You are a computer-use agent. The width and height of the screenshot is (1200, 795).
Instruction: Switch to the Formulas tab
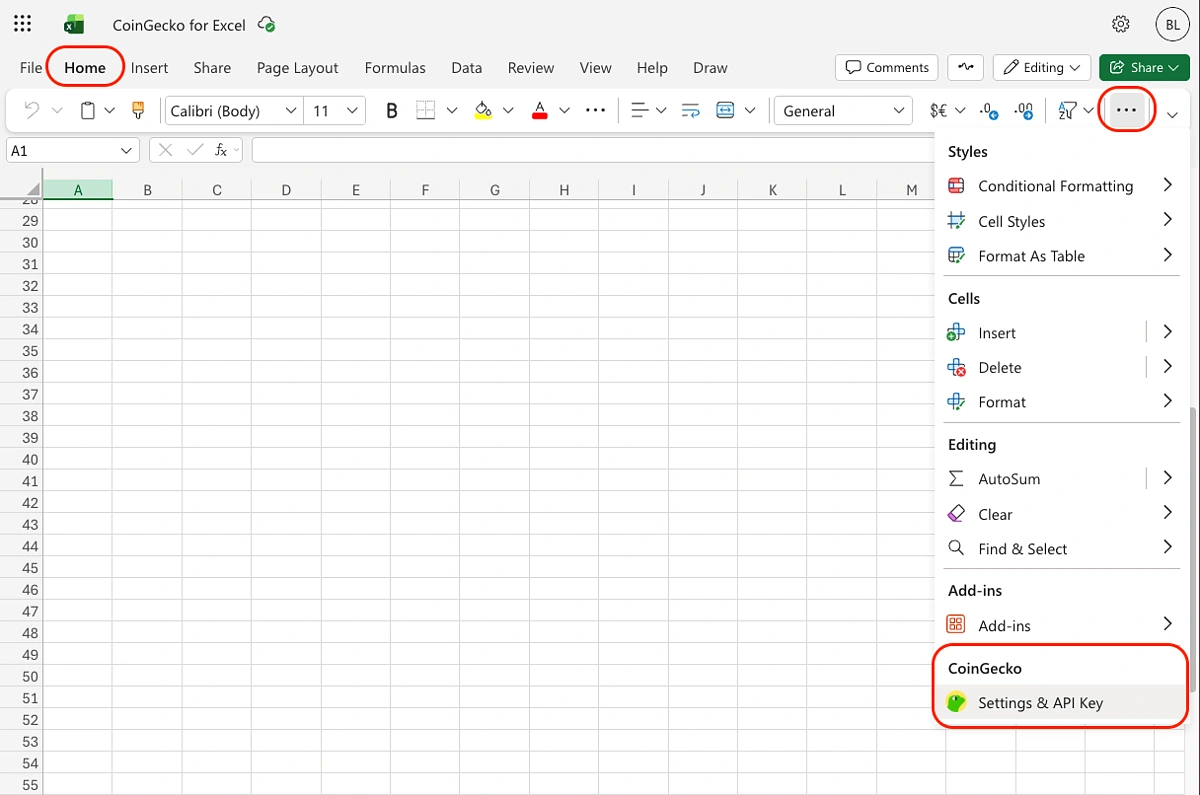(x=395, y=67)
